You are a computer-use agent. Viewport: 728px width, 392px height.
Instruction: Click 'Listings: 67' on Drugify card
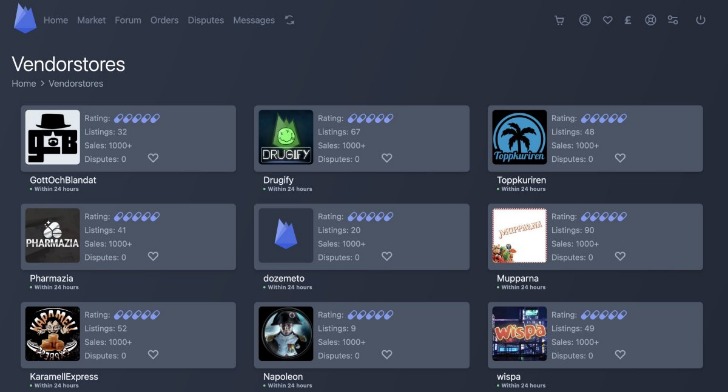[339, 132]
